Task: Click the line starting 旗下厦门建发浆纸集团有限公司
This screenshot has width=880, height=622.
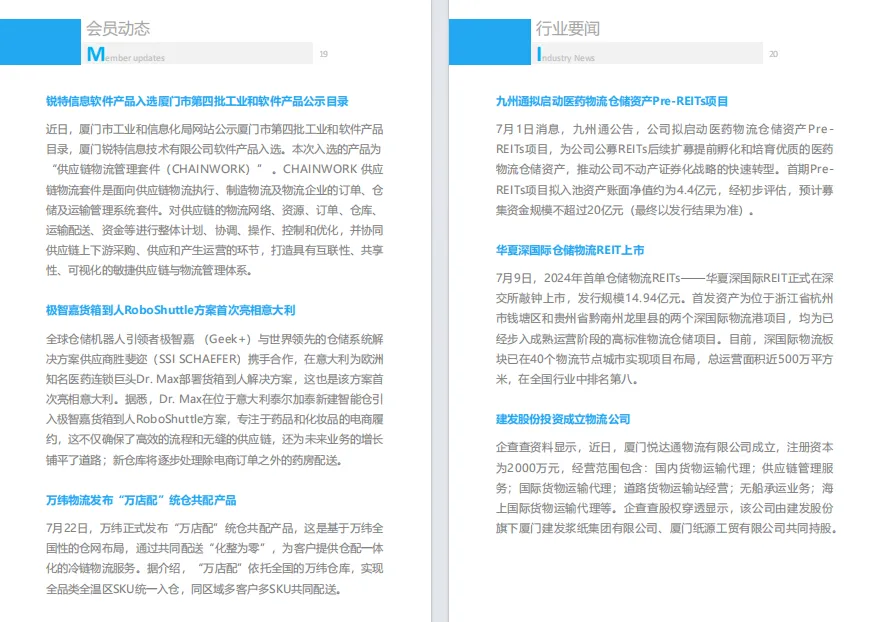Action: click(666, 528)
